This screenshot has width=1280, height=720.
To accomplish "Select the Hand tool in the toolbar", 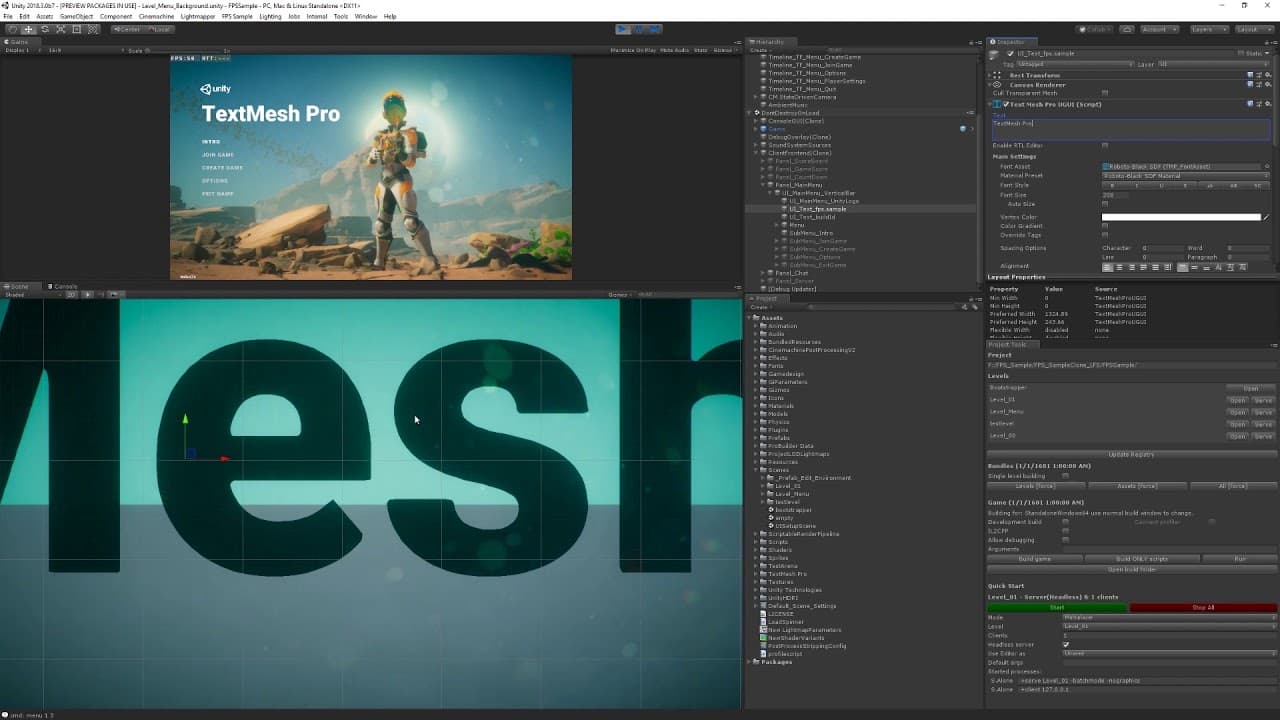I will [x=12, y=29].
